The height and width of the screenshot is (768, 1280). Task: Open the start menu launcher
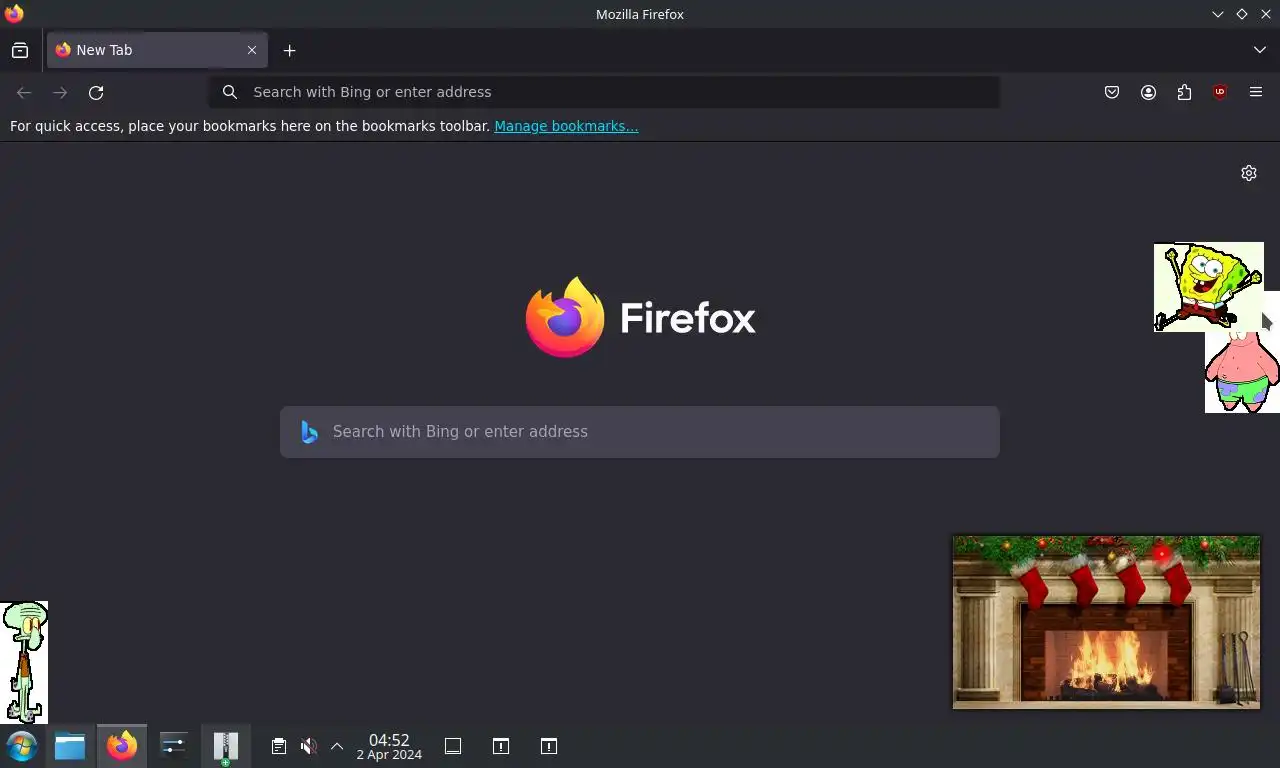(x=21, y=746)
